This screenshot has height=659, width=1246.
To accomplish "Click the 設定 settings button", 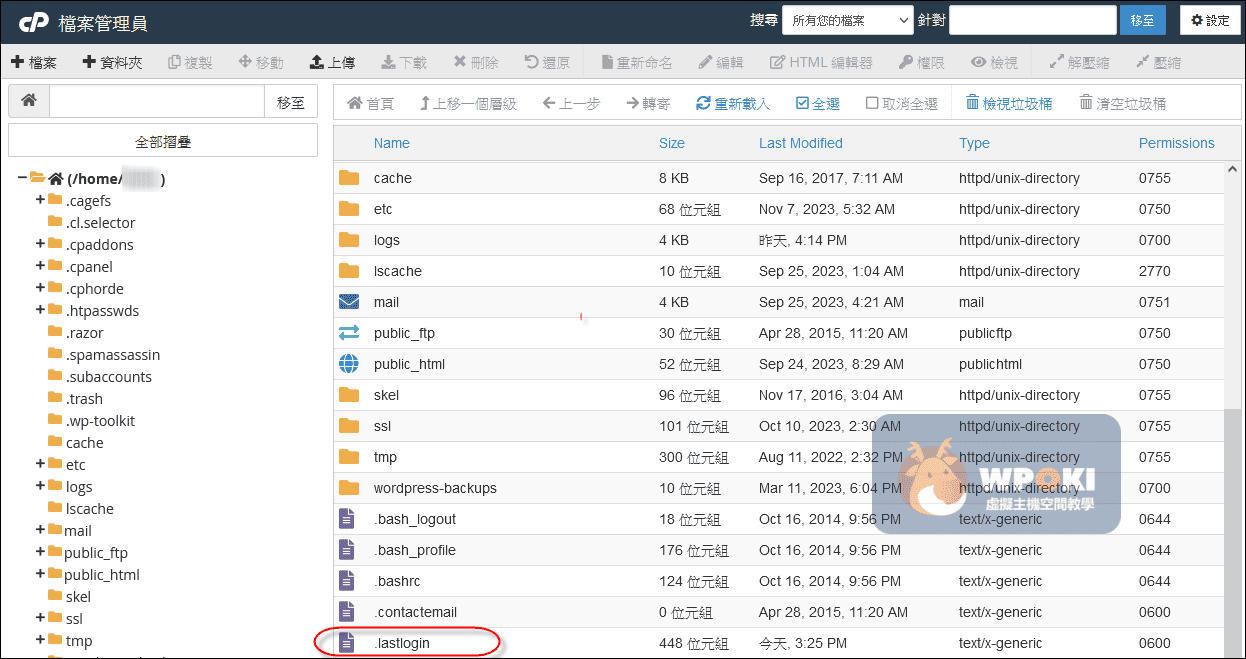I will [1210, 20].
